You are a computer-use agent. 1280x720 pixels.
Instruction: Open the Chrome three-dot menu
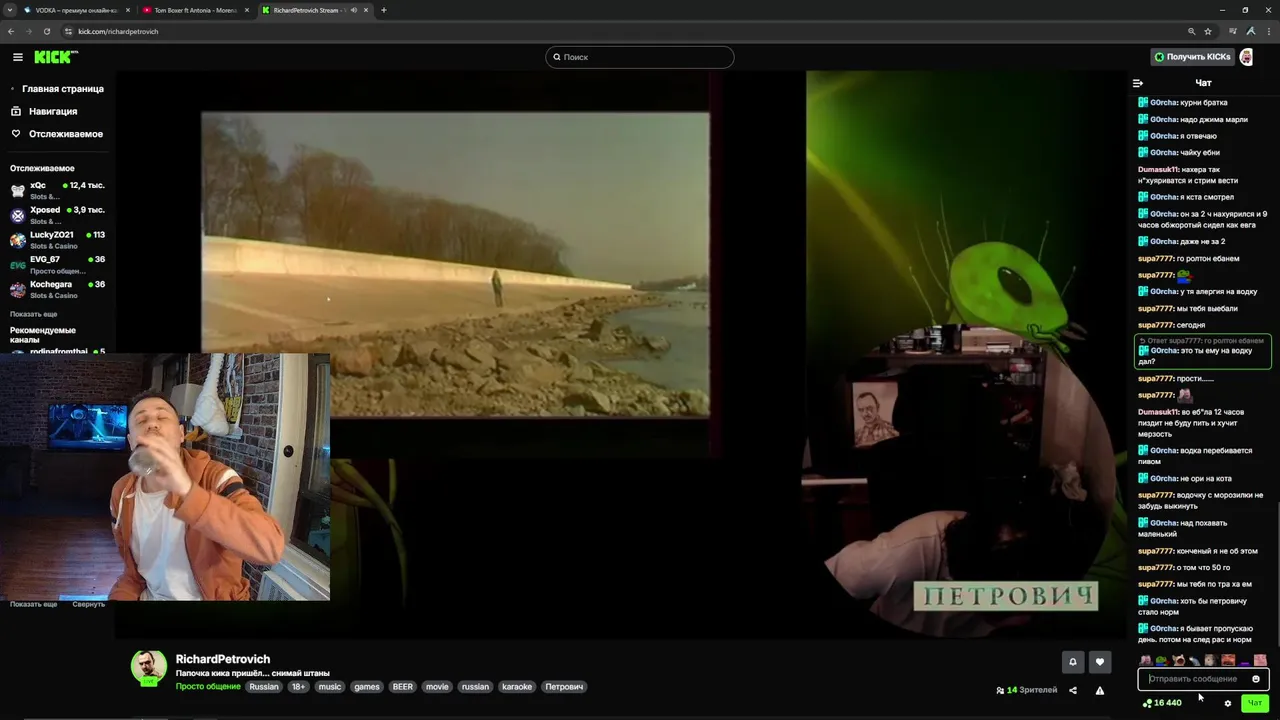tap(1267, 31)
